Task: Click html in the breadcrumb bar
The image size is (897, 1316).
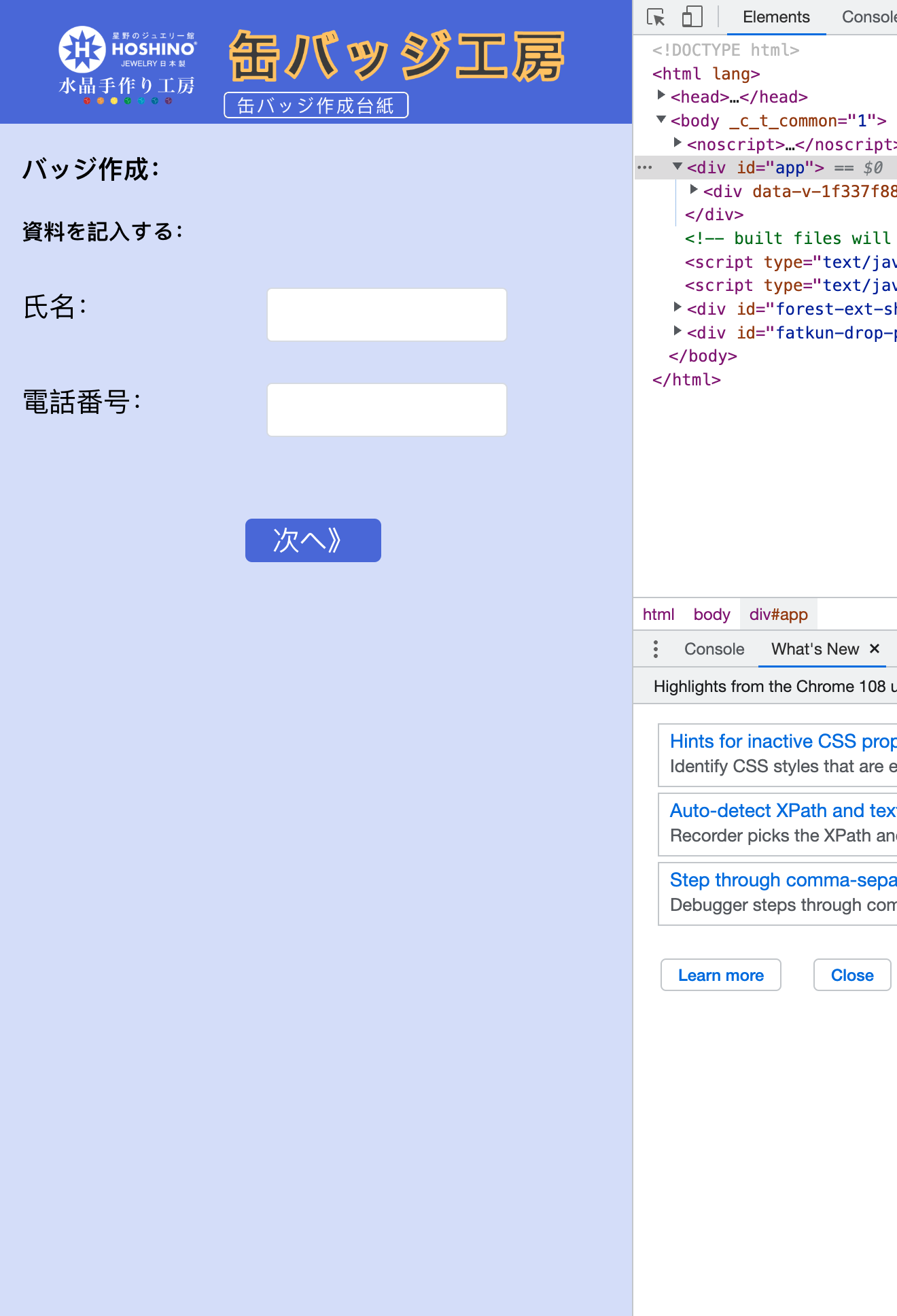Action: point(658,614)
